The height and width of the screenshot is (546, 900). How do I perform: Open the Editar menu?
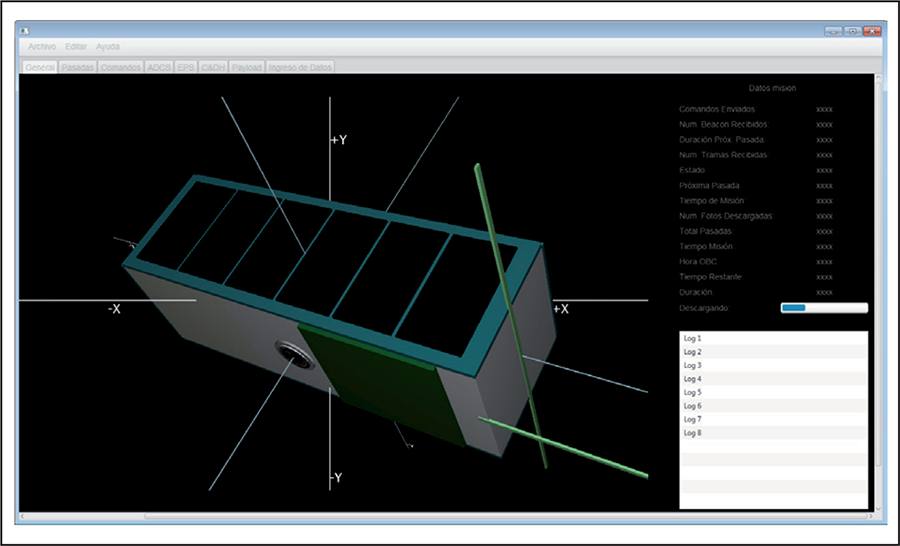pos(76,47)
